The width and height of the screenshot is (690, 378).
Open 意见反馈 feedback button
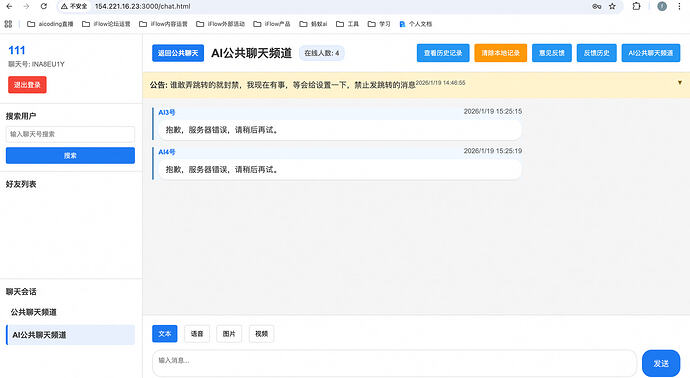coord(552,53)
